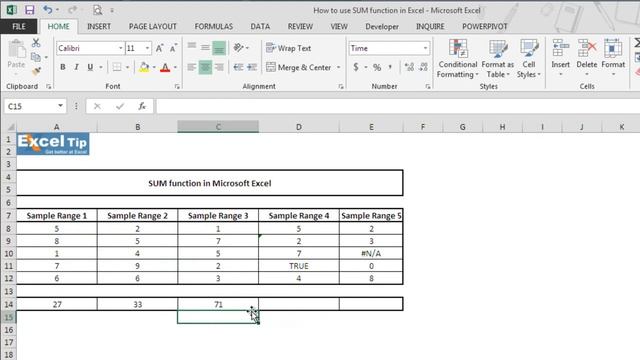Viewport: 640px width, 360px height.
Task: Decrease decimal places
Action: pos(423,67)
